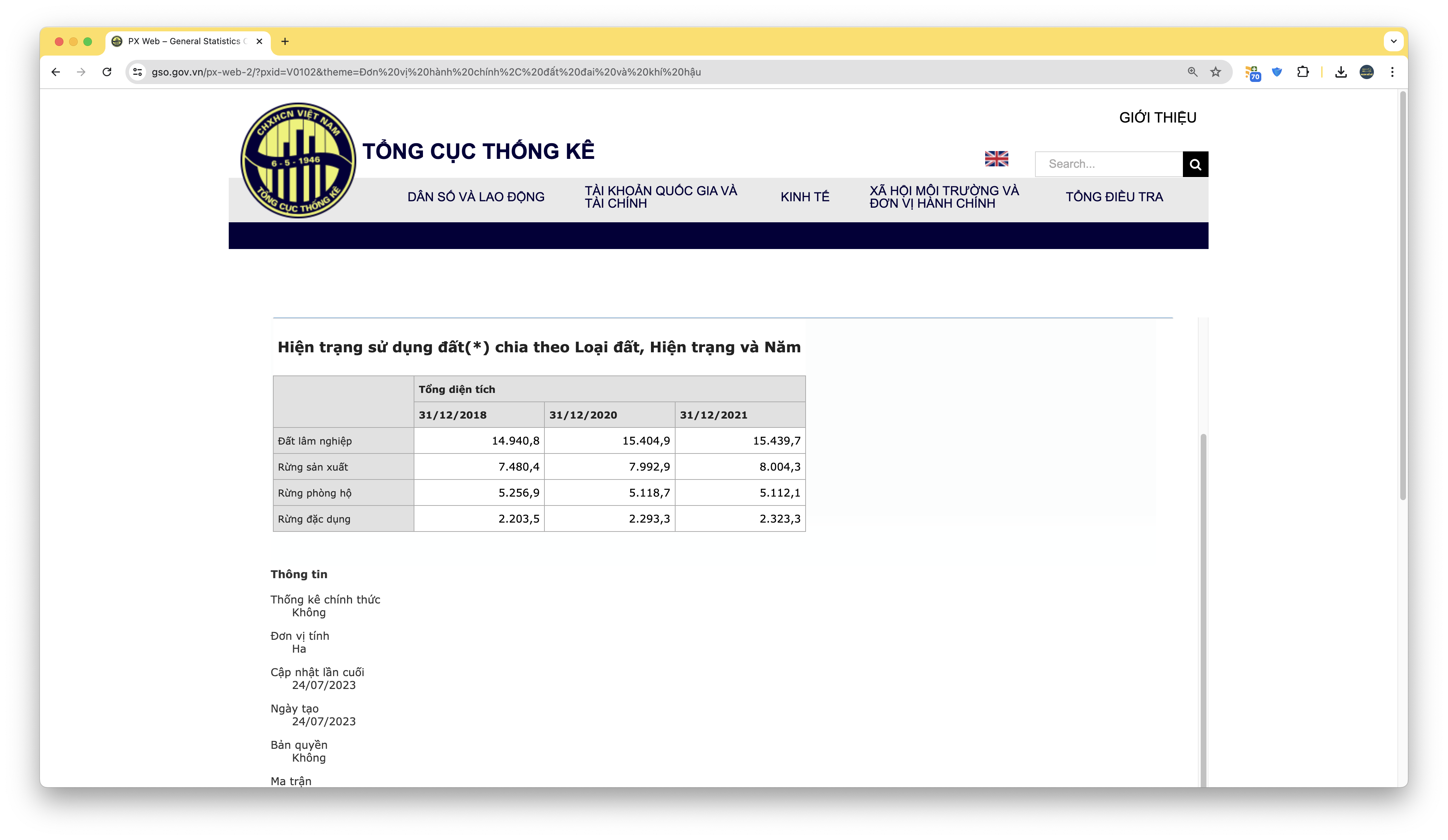Switch language via UK flag icon
Screen dimensions: 1448x840
pos(996,159)
